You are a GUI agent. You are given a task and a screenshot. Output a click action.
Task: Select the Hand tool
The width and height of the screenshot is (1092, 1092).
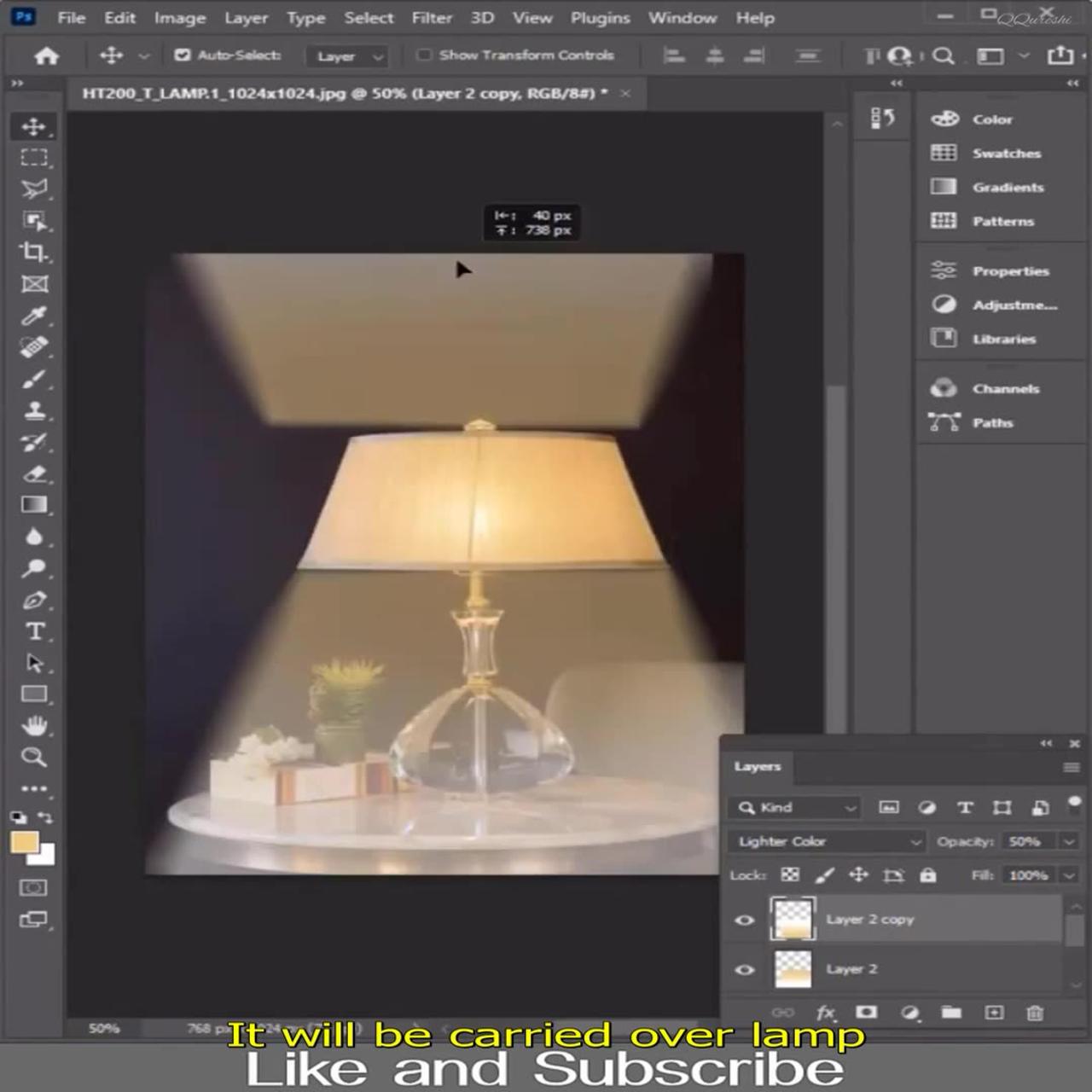(34, 725)
